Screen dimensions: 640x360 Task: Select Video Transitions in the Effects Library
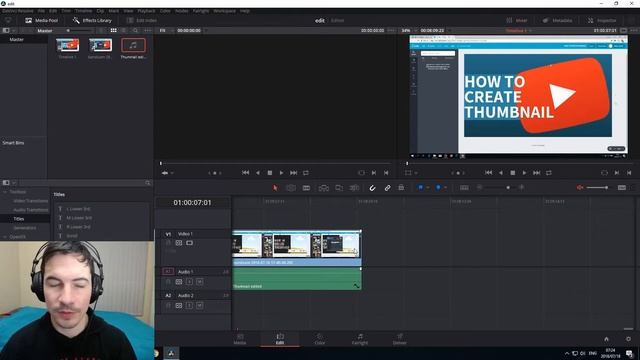click(31, 201)
